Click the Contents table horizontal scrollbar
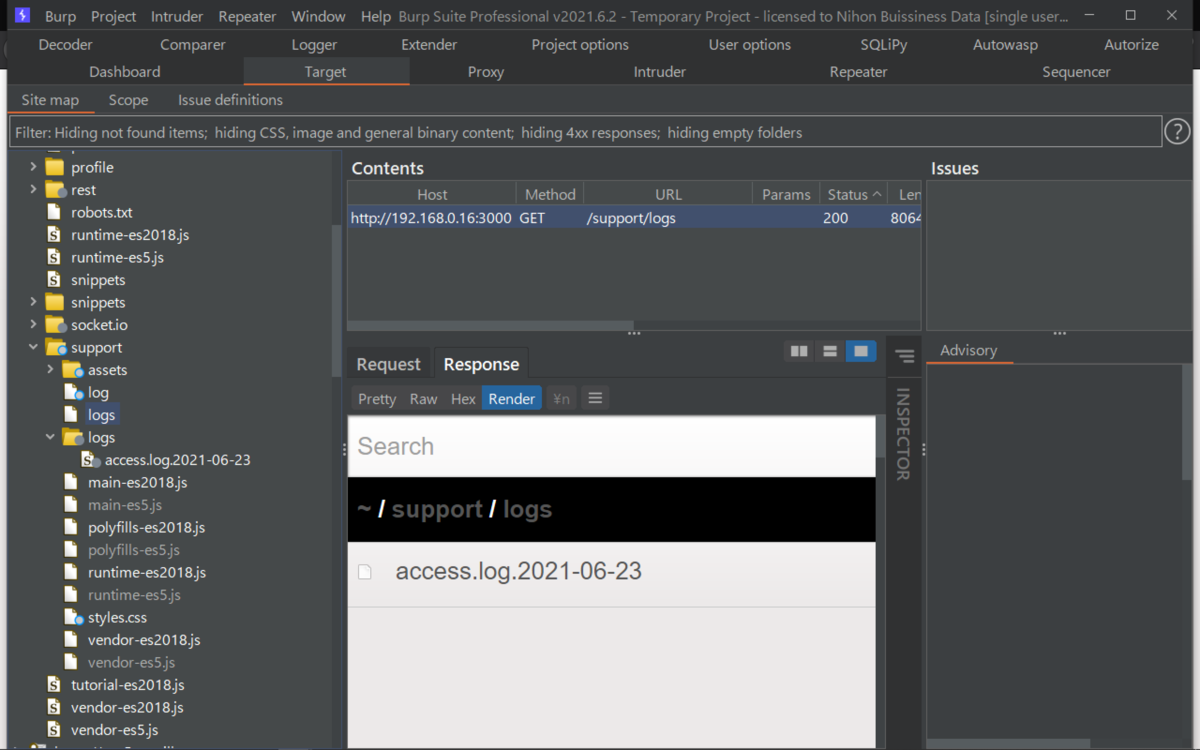Viewport: 1200px width, 750px height. (x=490, y=325)
